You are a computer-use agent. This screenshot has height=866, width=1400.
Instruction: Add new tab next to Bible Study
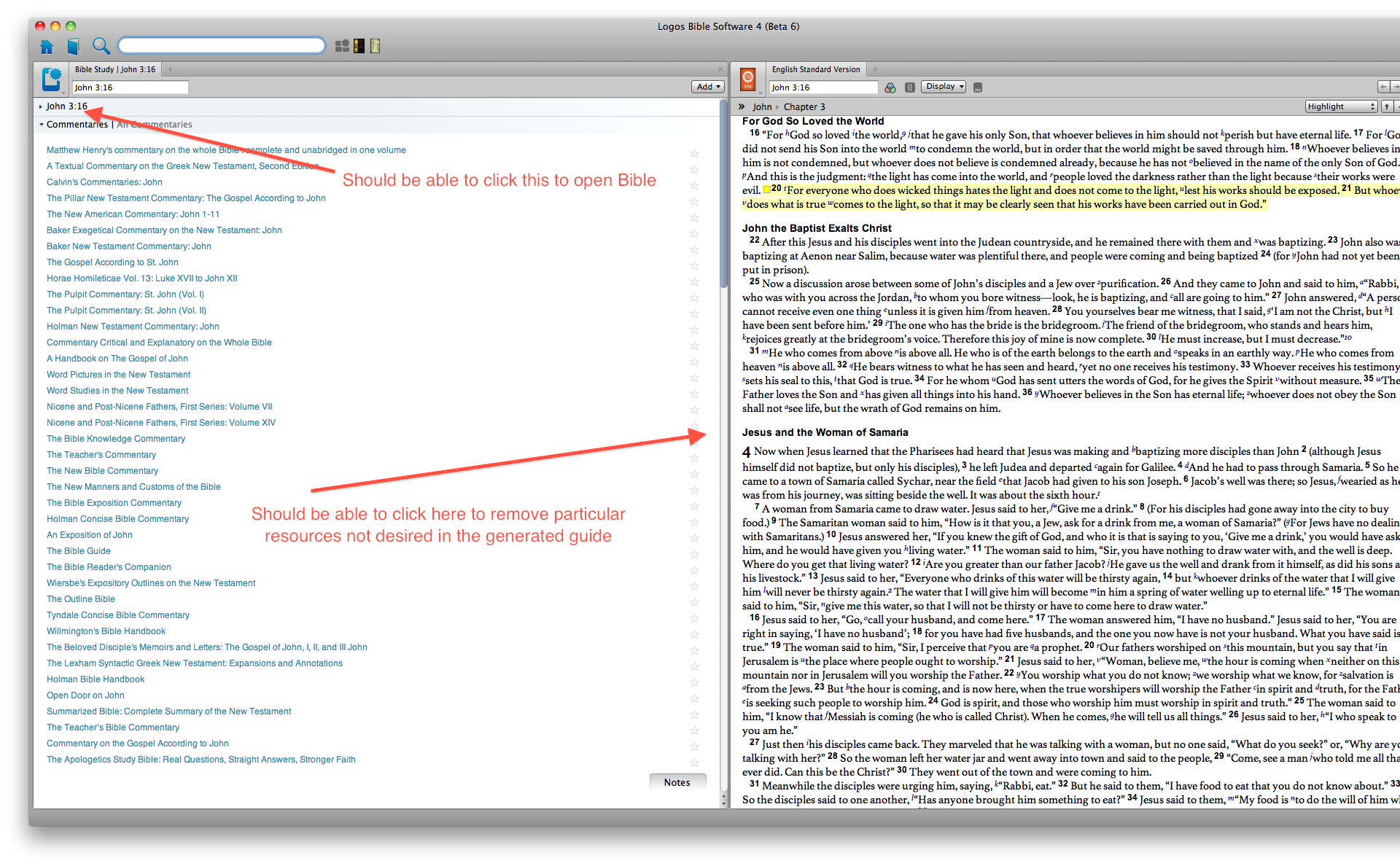tap(170, 69)
